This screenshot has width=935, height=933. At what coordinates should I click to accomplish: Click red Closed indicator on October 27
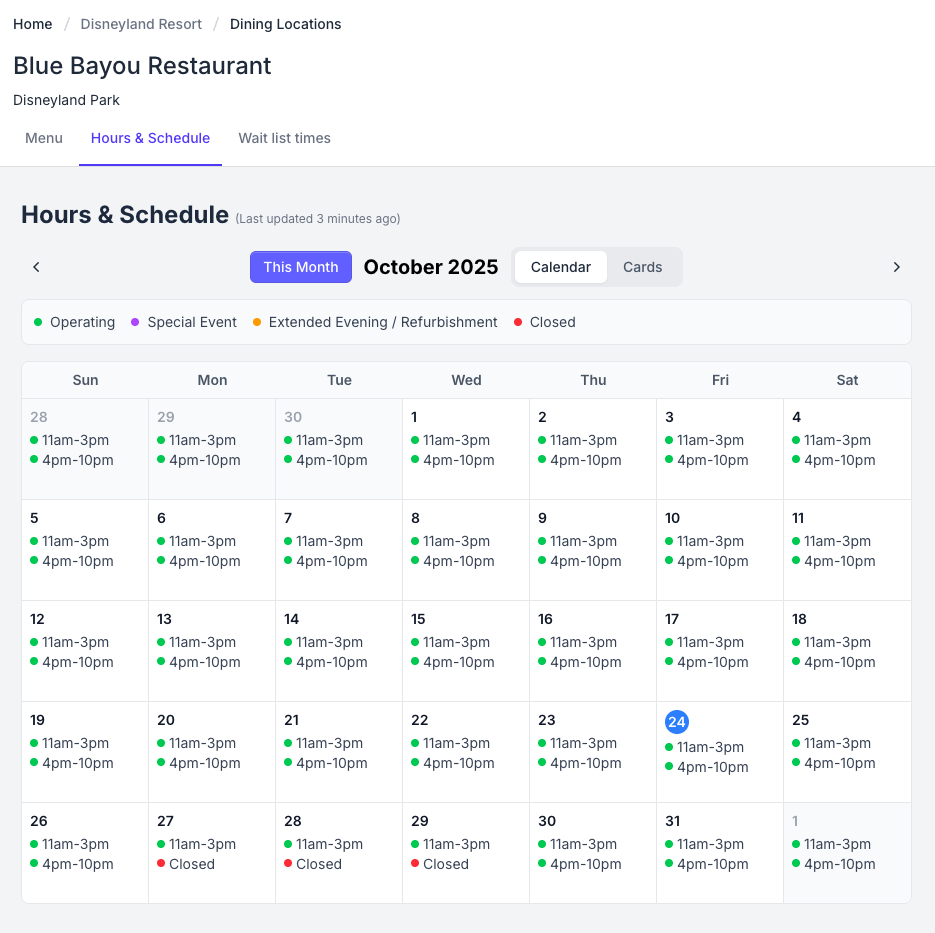click(x=161, y=864)
